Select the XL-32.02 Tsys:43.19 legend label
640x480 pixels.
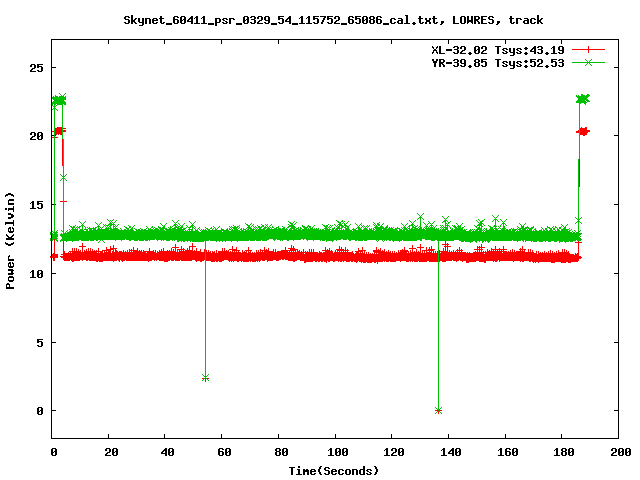(x=498, y=50)
